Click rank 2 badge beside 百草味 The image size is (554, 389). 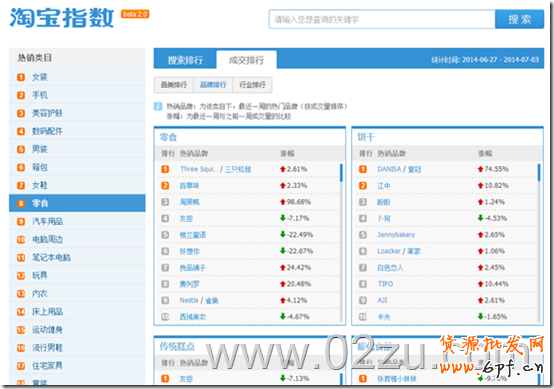pos(165,185)
